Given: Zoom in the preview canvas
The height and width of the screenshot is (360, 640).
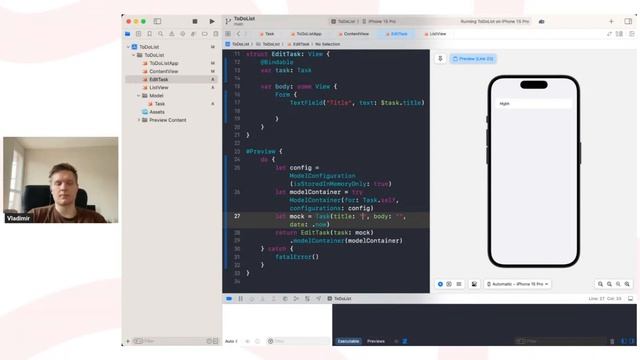Looking at the screenshot, I should tap(627, 284).
